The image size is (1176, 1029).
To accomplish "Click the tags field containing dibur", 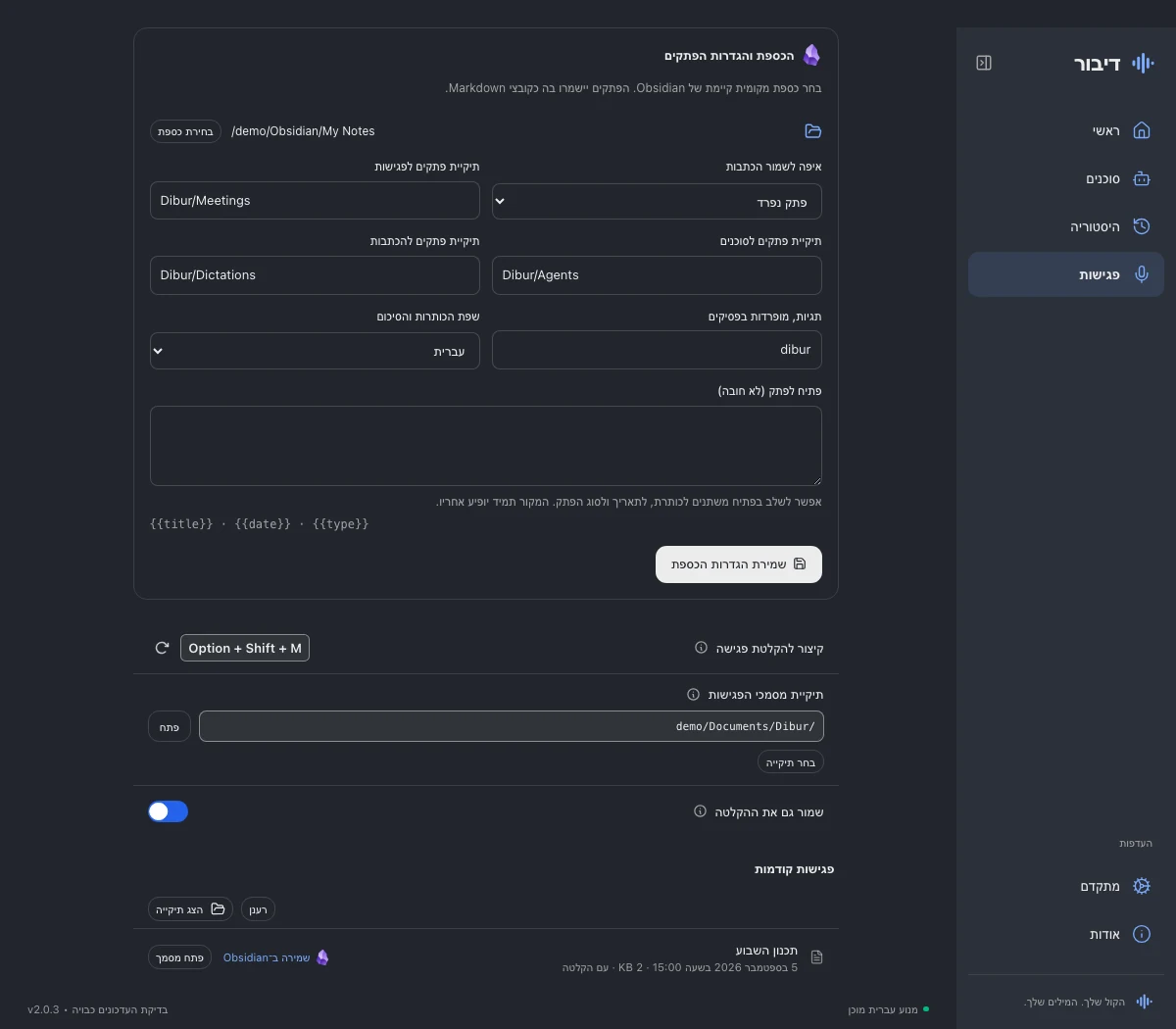I will (657, 350).
